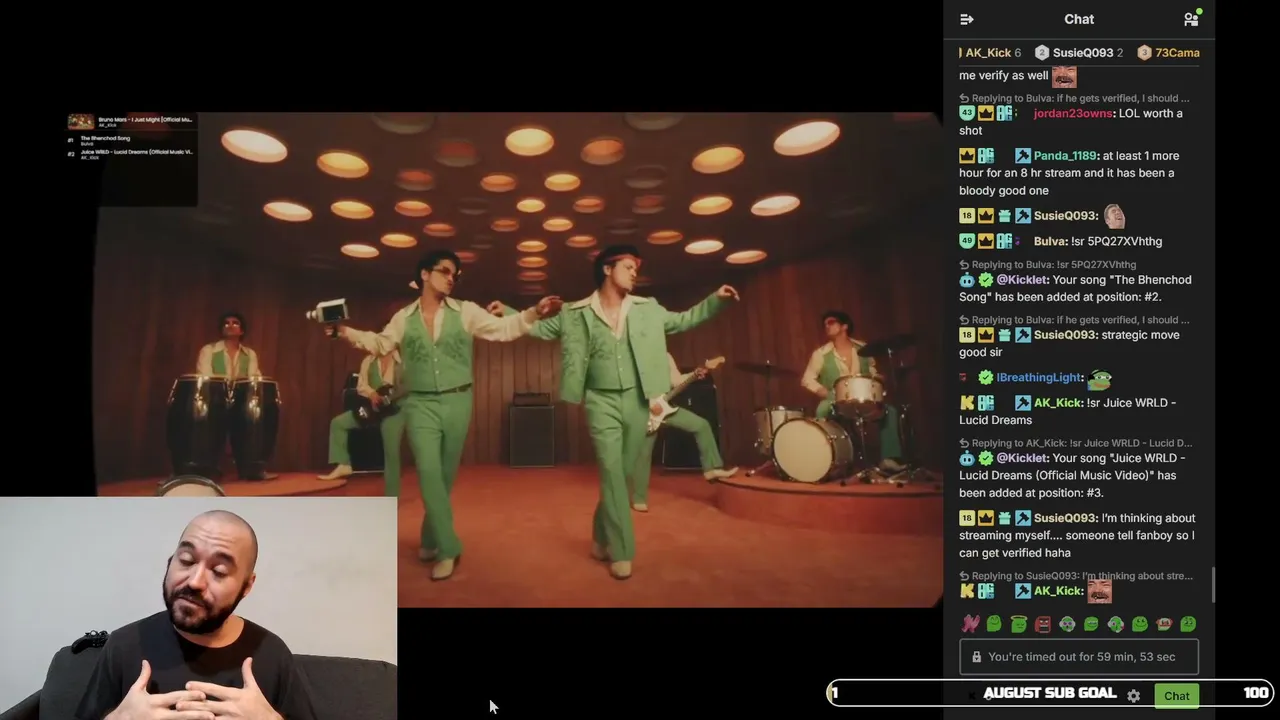Click the Bruno Mars music video player
Screen dimensions: 1280x720
pos(520,360)
